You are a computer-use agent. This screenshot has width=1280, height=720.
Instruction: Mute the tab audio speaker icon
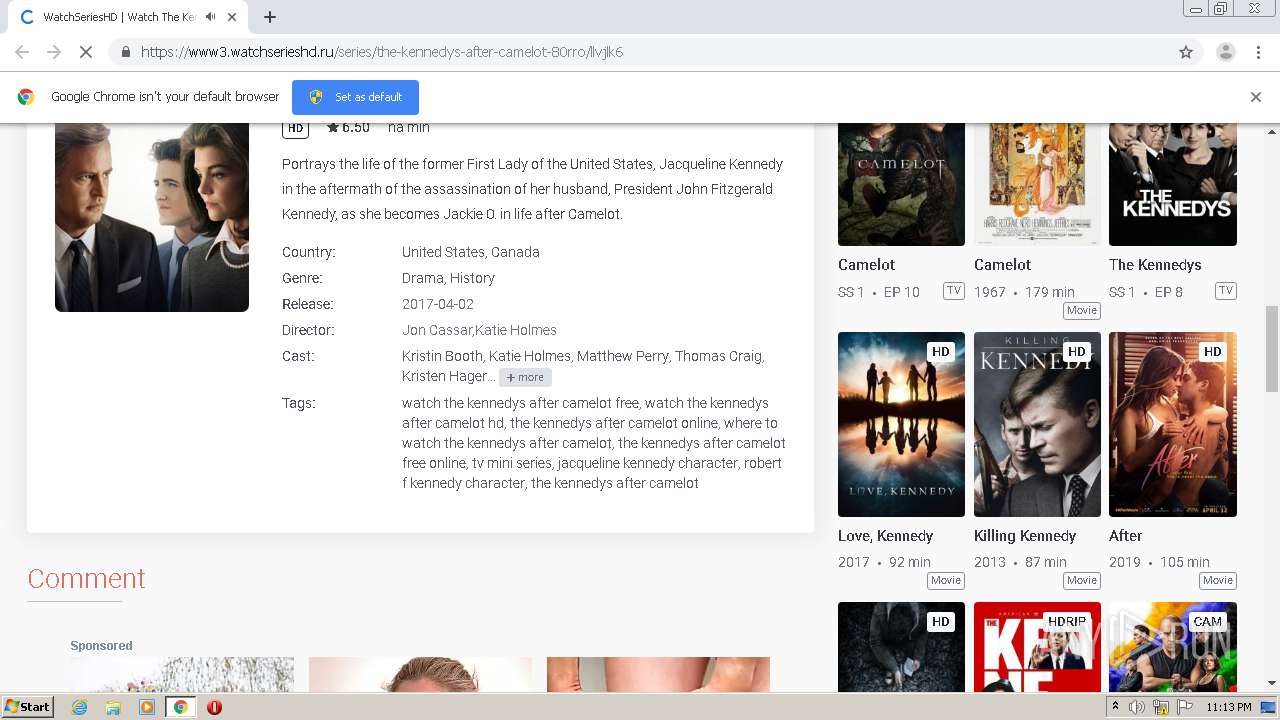pyautogui.click(x=210, y=17)
